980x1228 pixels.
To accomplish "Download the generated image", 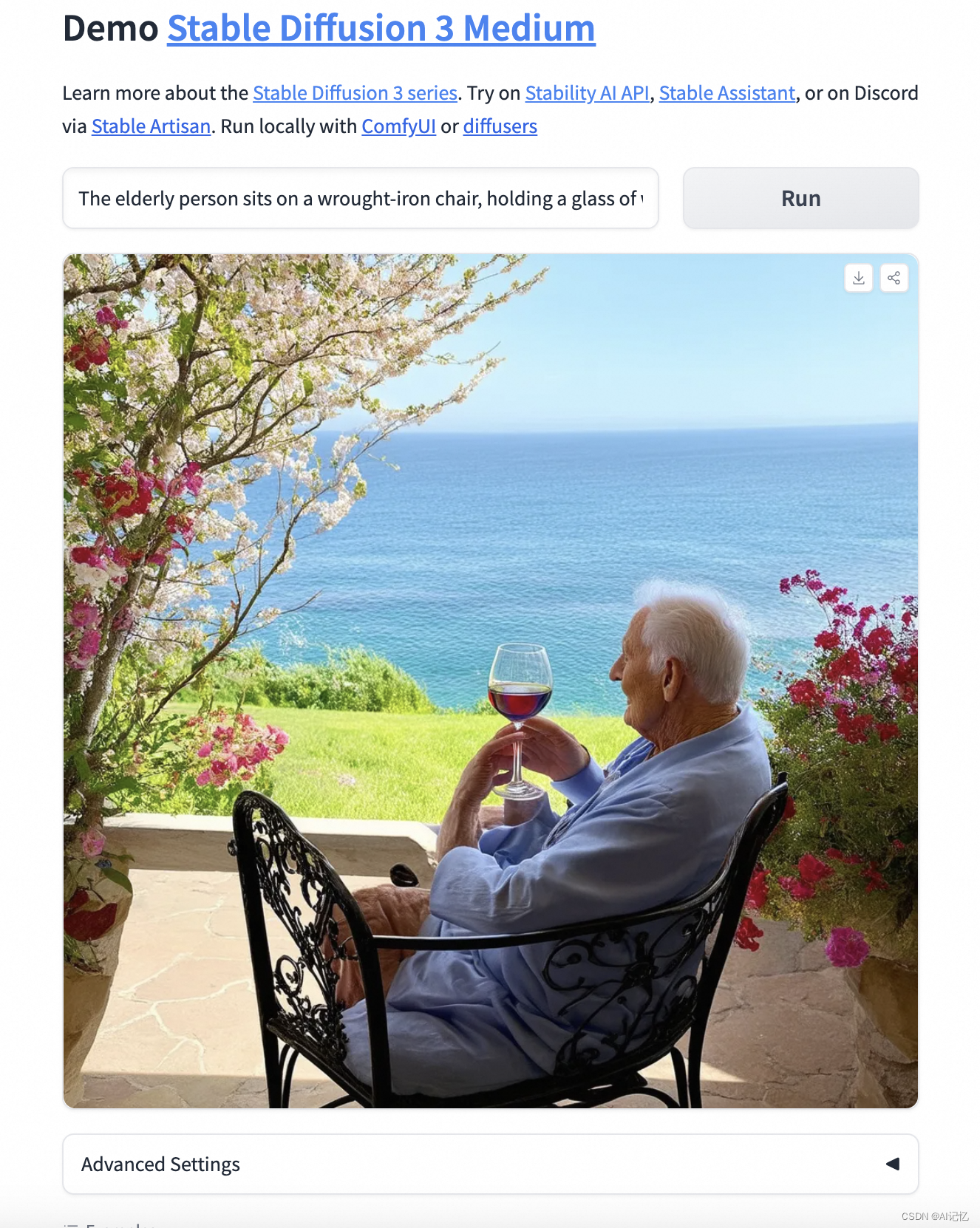I will click(858, 278).
